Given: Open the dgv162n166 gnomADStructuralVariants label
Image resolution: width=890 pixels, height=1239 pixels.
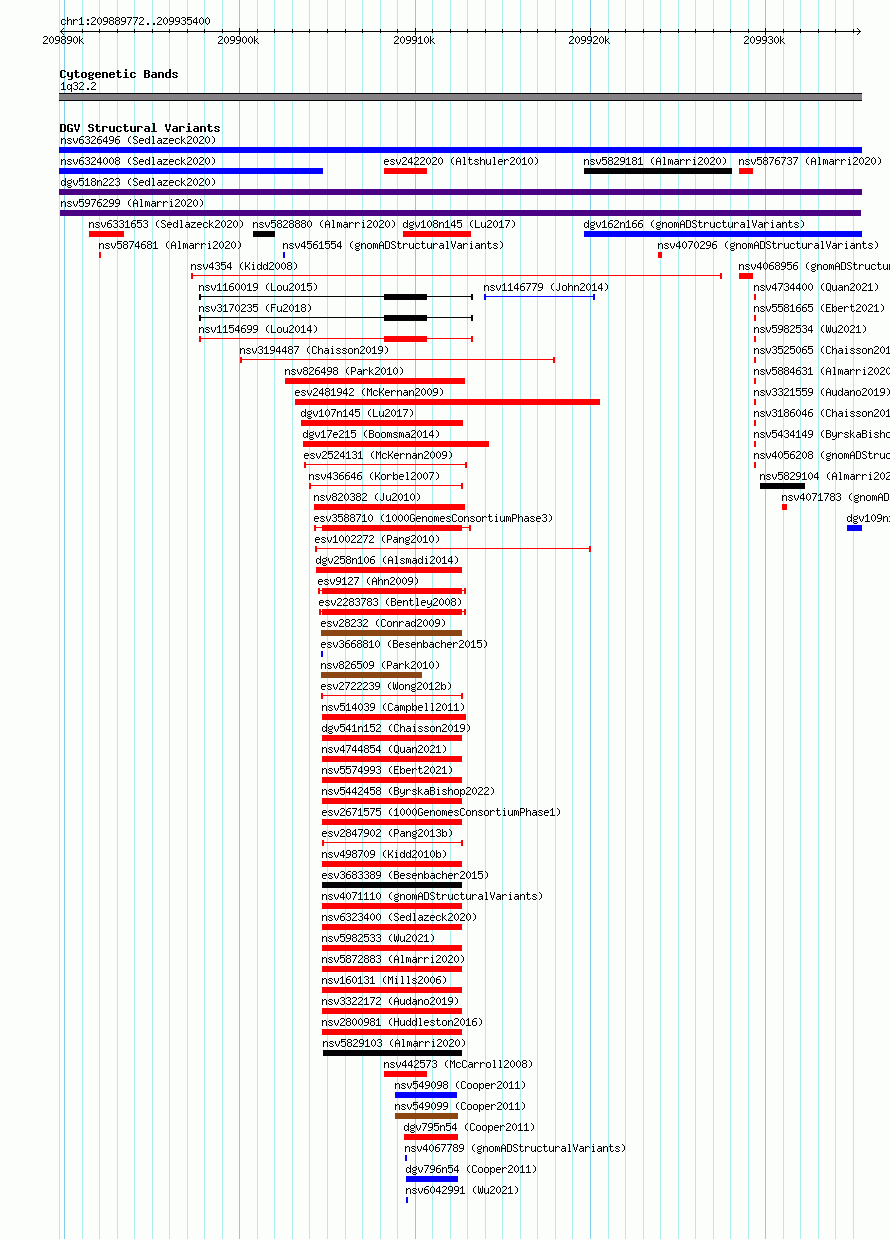Looking at the screenshot, I should coord(693,224).
